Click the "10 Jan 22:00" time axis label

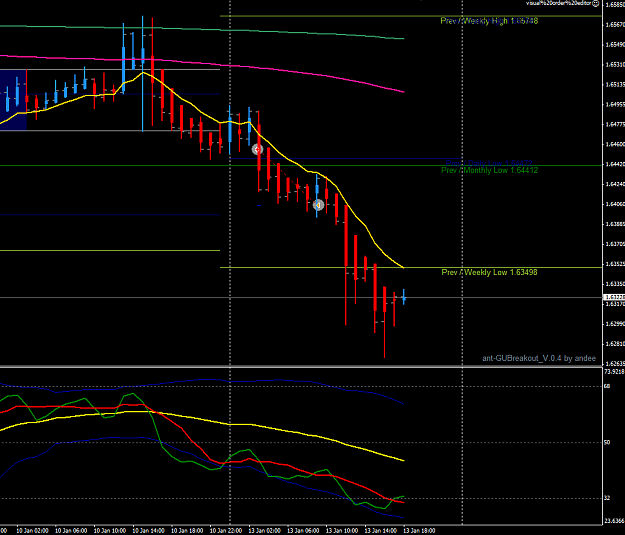[x=226, y=531]
